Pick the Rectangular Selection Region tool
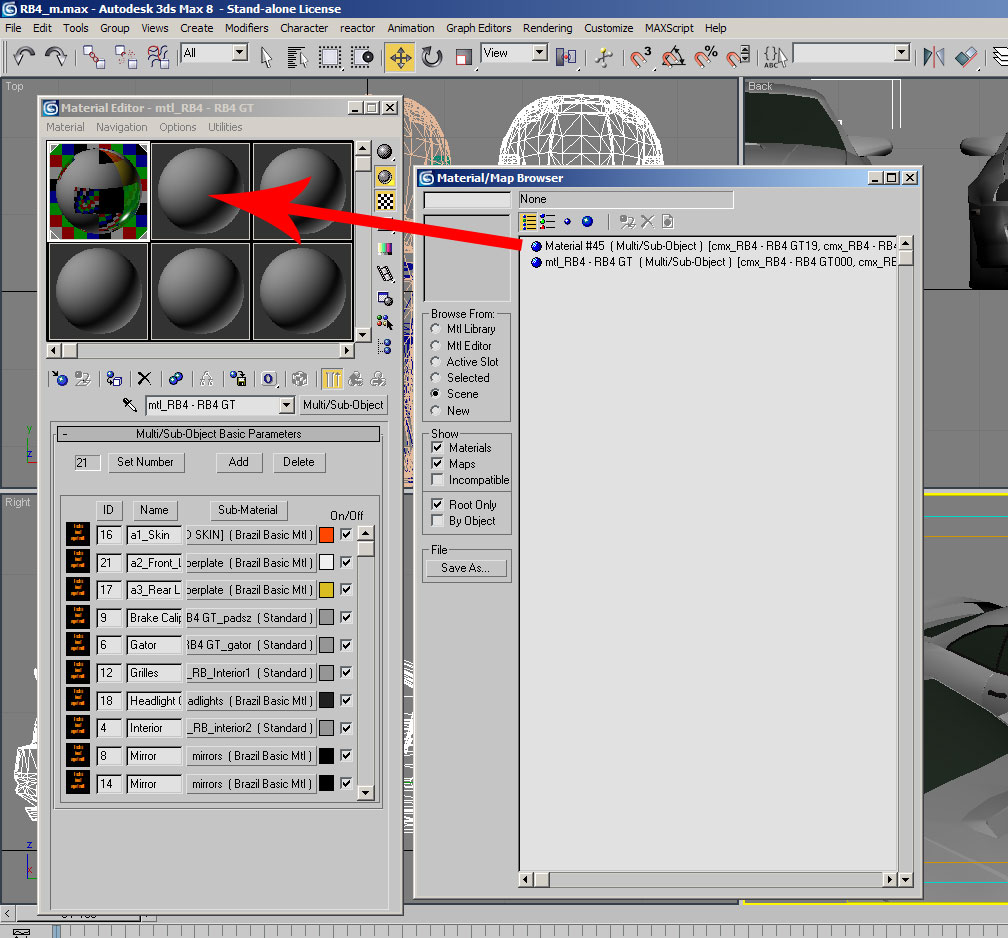1008x938 pixels. [x=330, y=57]
